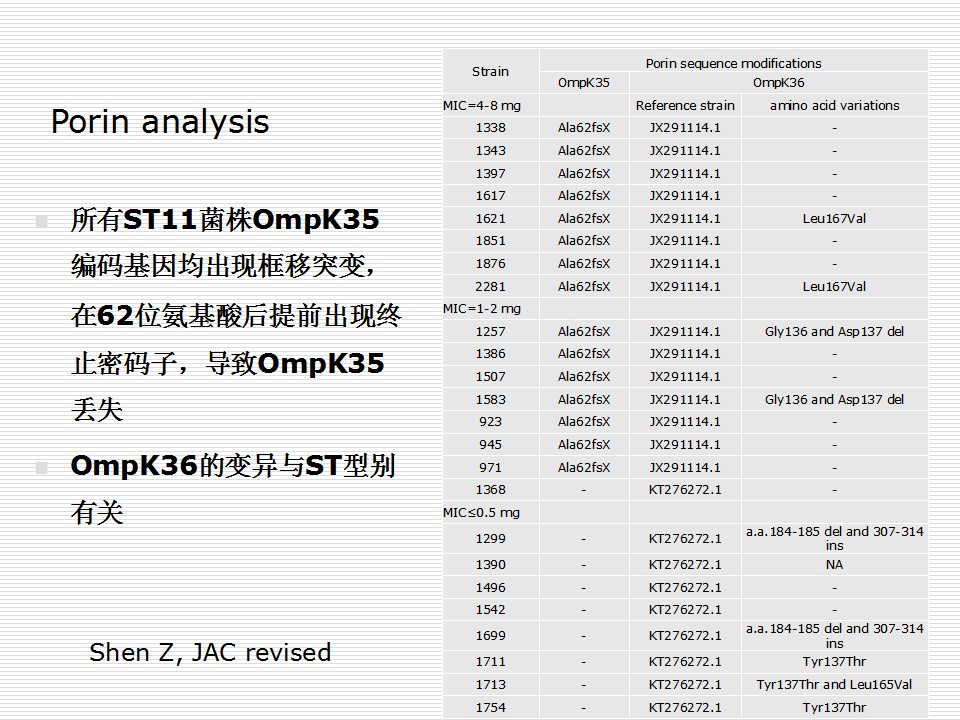Screen dimensions: 960x720
Task: Click 'a.a.184-185 del and 307-314 ins' in row 1299
Action: (x=834, y=538)
